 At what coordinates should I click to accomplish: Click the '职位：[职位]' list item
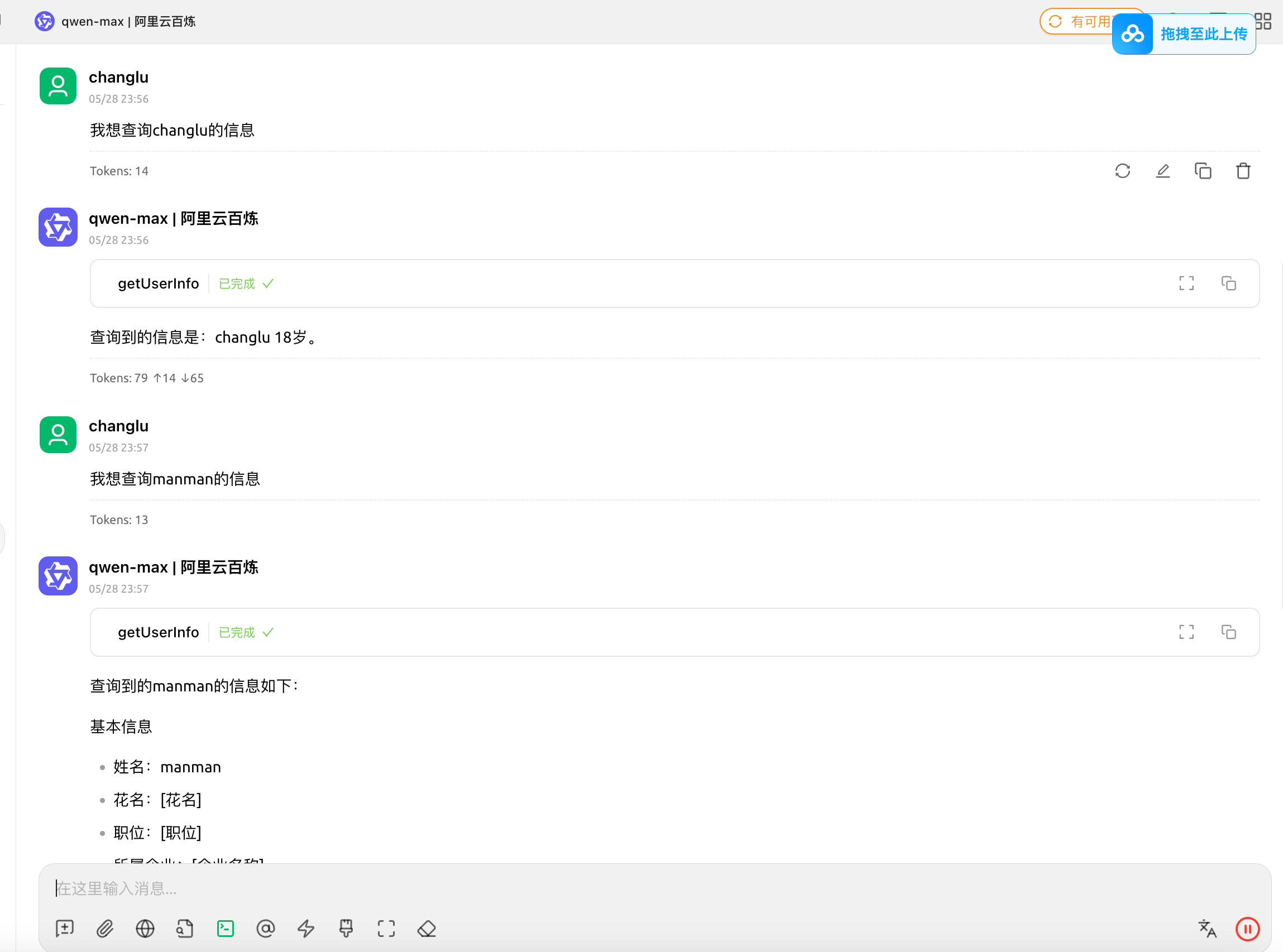coord(157,832)
